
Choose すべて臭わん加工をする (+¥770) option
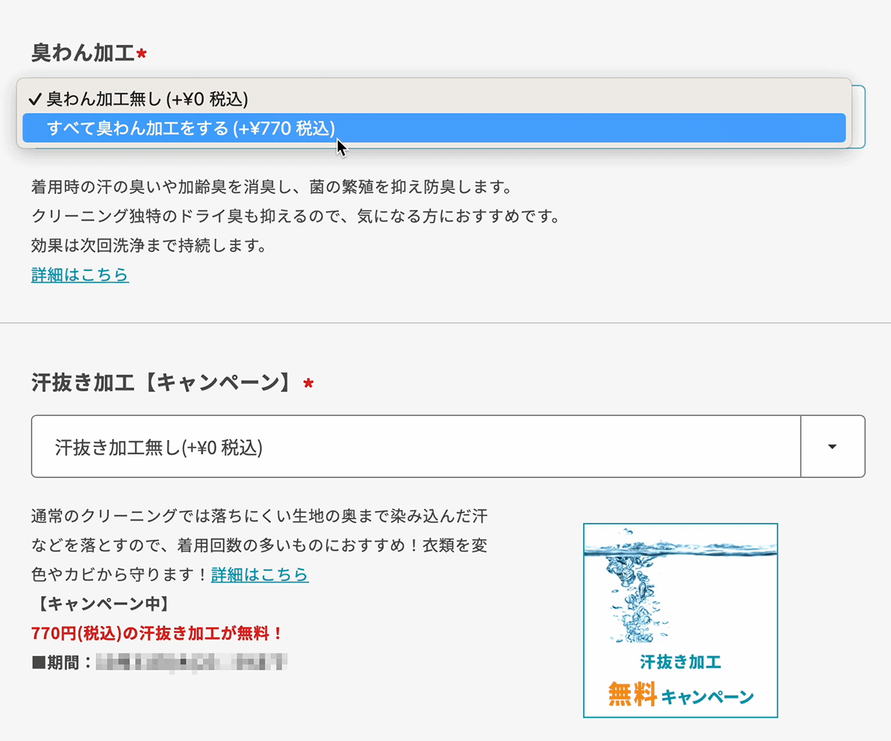191,128
